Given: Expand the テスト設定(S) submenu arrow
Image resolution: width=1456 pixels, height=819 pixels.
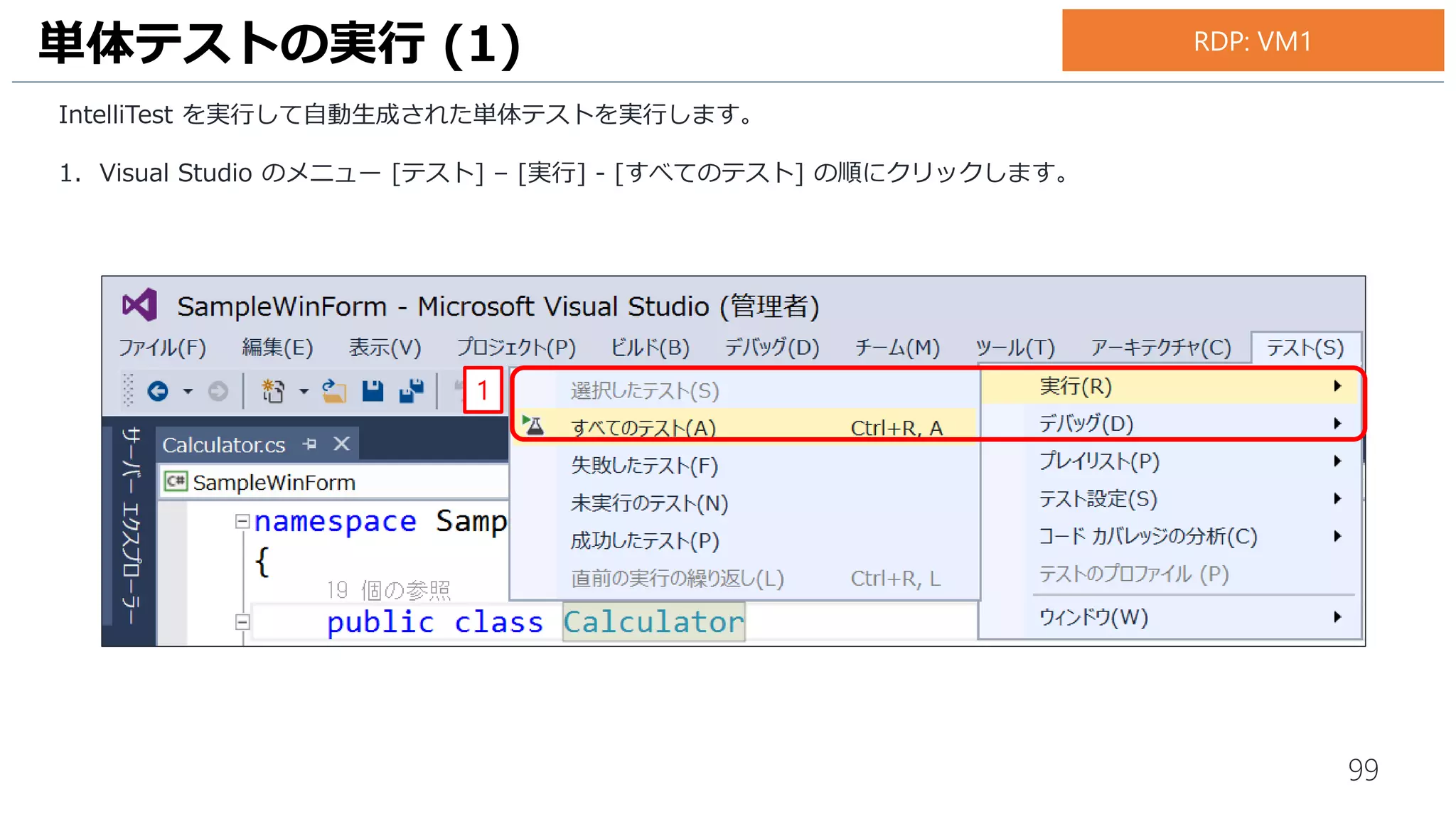Looking at the screenshot, I should pos(1337,498).
